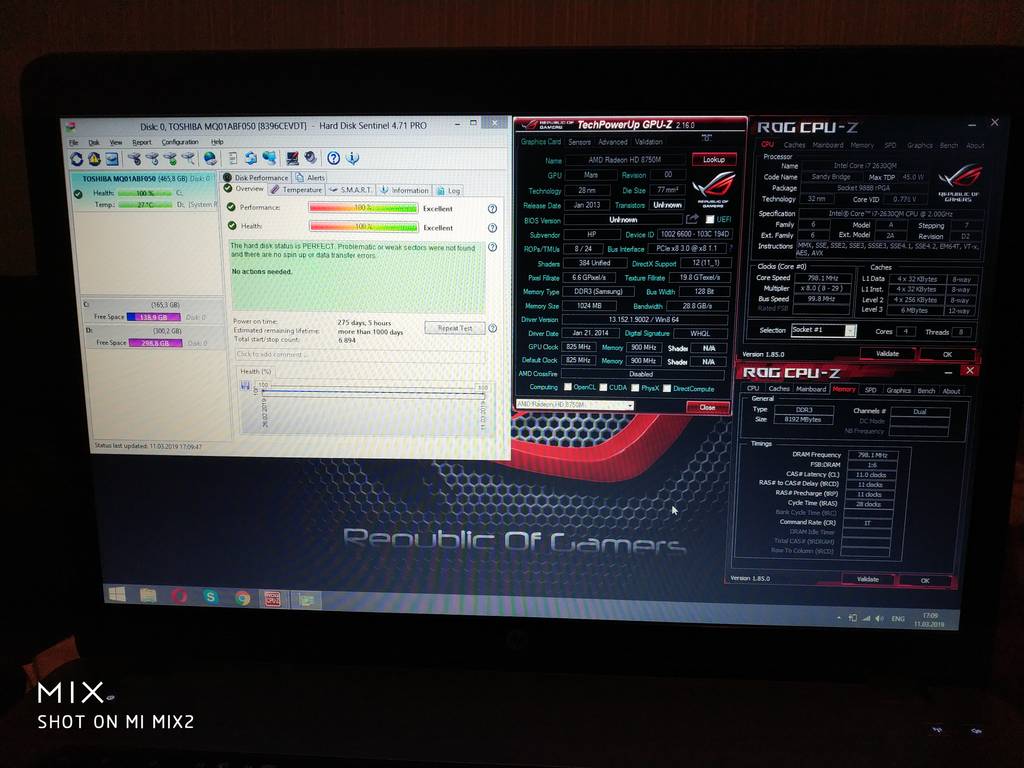Open the Disk Performance tab in Sentinel
The width and height of the screenshot is (1024, 768).
click(x=255, y=178)
